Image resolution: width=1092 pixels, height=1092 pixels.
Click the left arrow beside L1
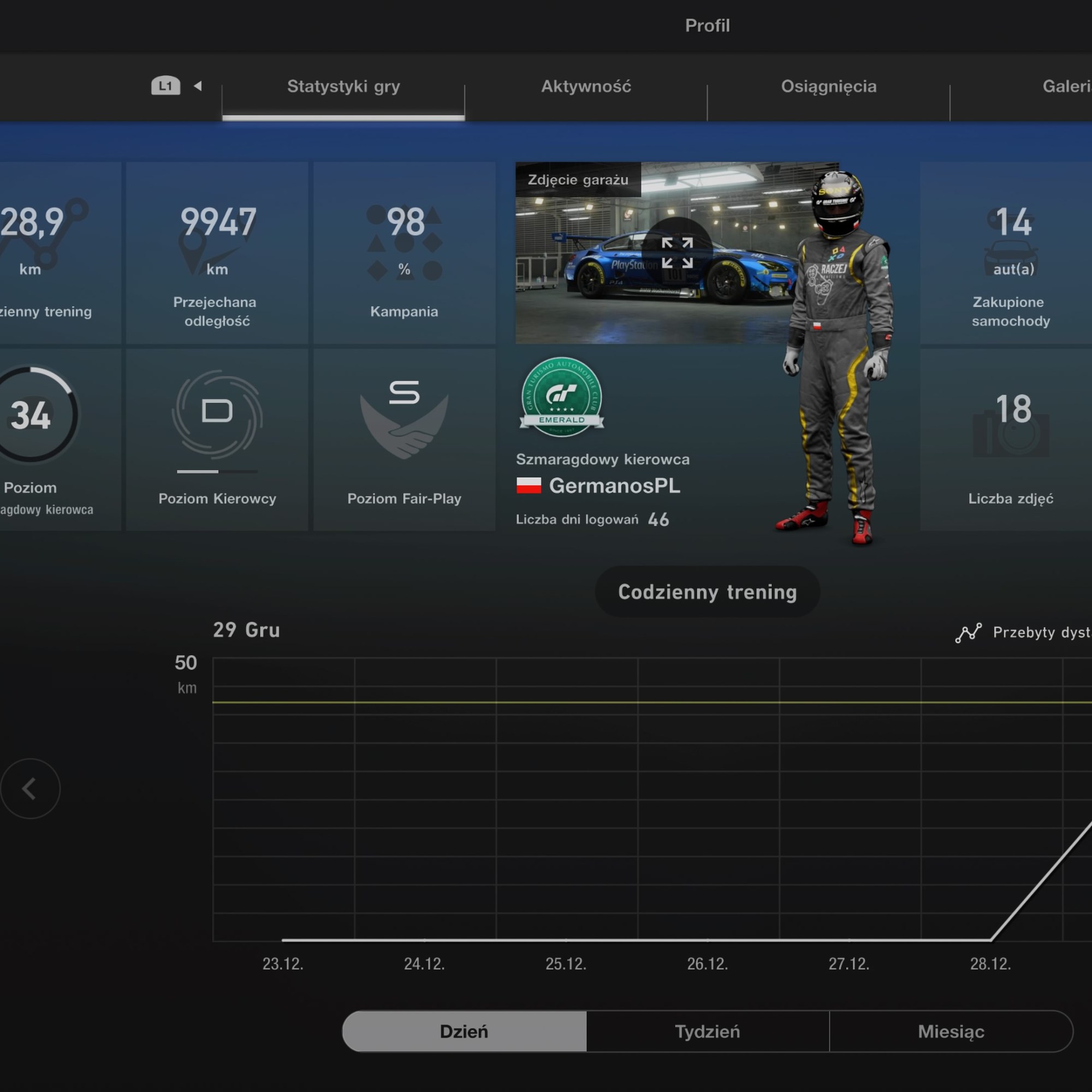[x=198, y=86]
